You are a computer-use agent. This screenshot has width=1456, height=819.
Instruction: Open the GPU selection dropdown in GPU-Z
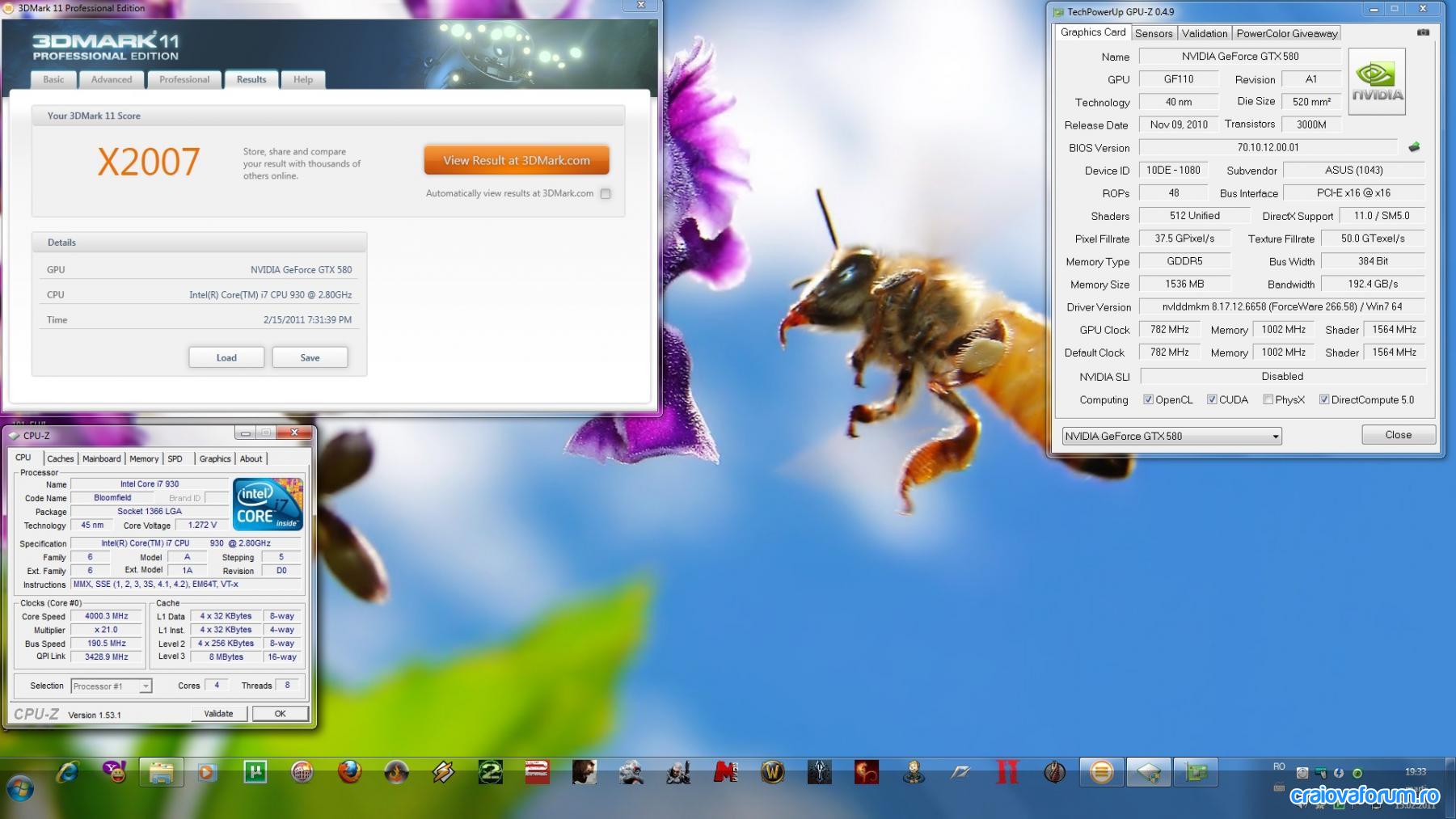click(x=1171, y=436)
